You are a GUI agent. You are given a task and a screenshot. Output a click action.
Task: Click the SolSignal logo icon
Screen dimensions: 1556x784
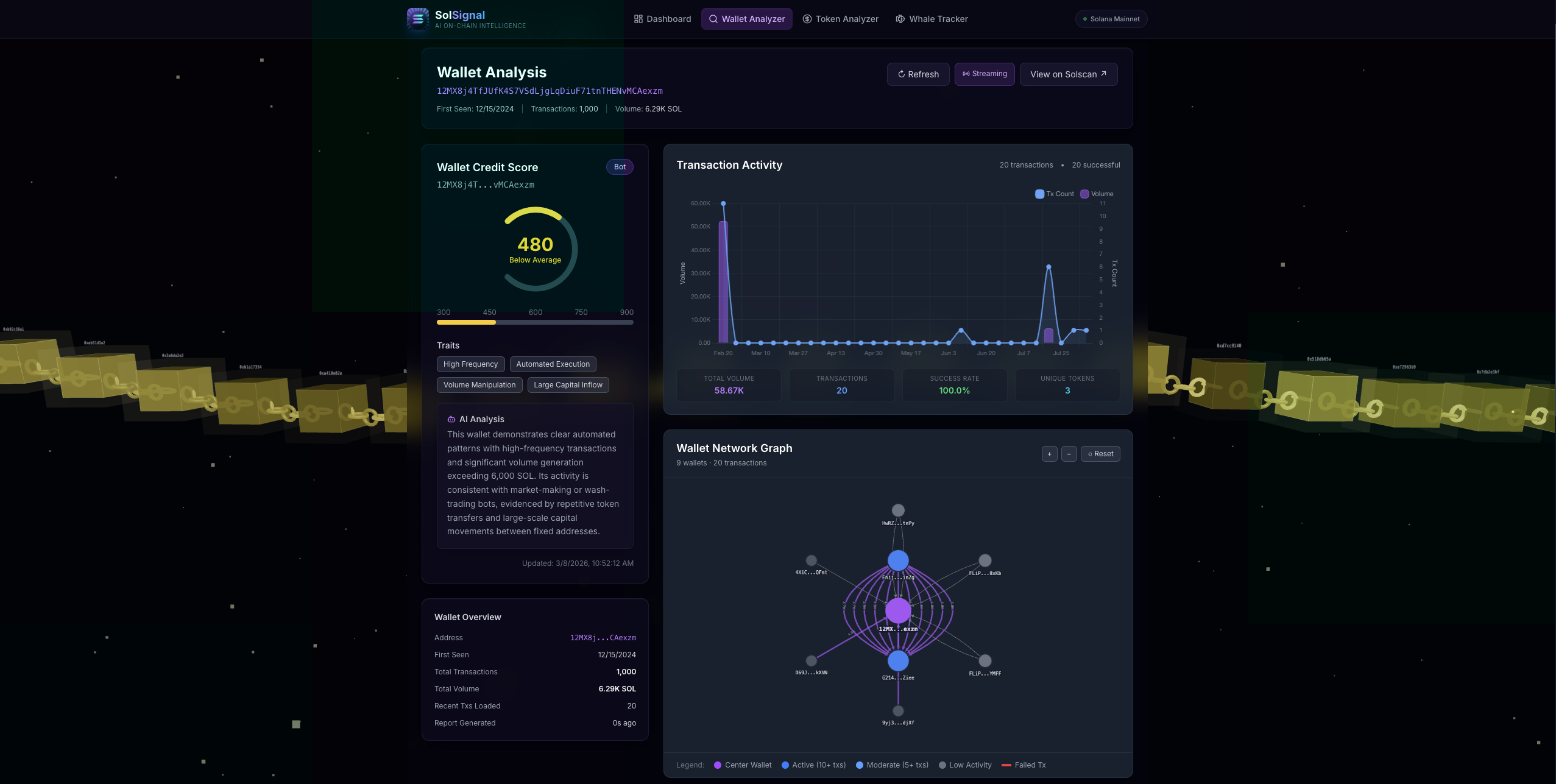[x=418, y=19]
